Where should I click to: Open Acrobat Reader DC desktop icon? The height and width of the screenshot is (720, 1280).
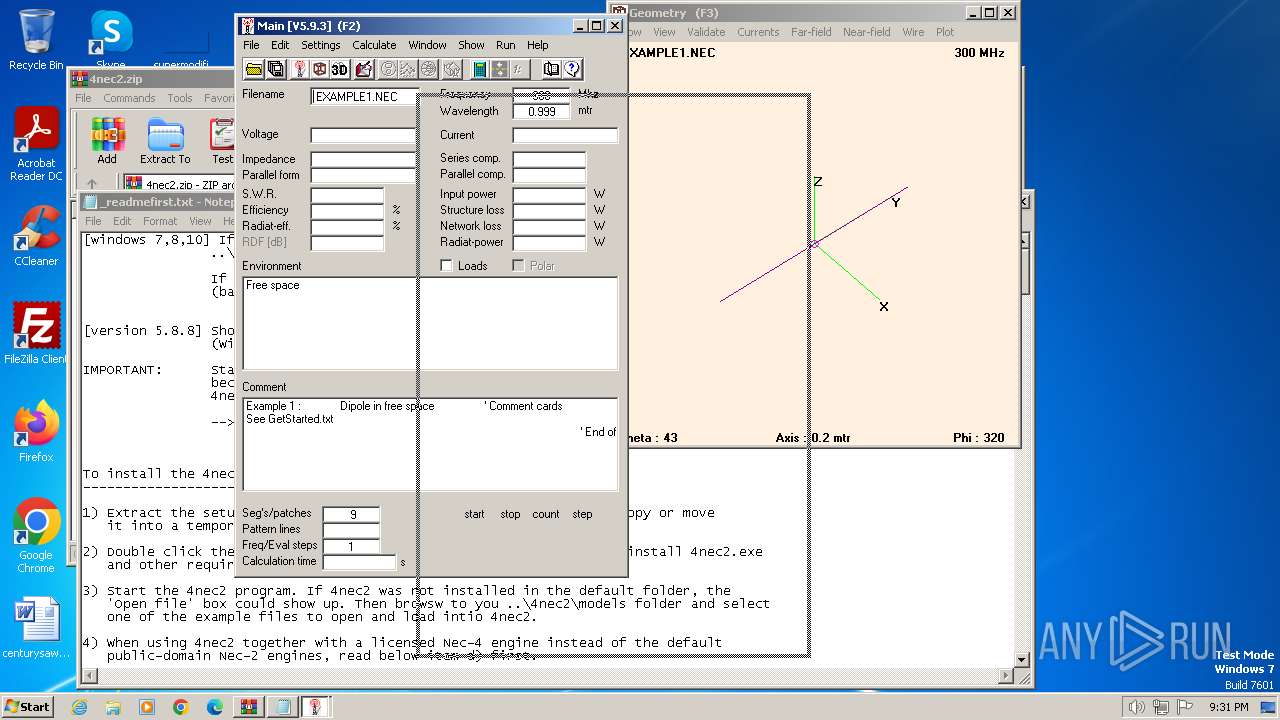tap(36, 145)
